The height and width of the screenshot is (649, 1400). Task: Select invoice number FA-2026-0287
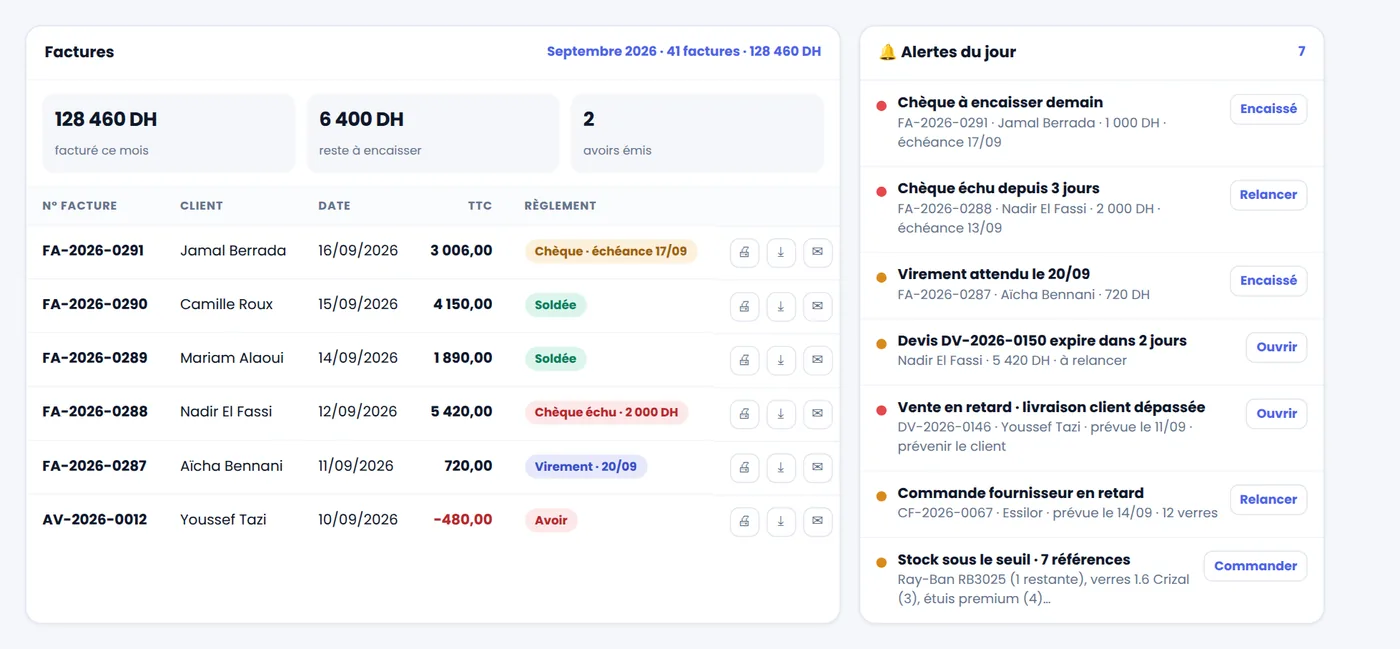pyautogui.click(x=94, y=466)
